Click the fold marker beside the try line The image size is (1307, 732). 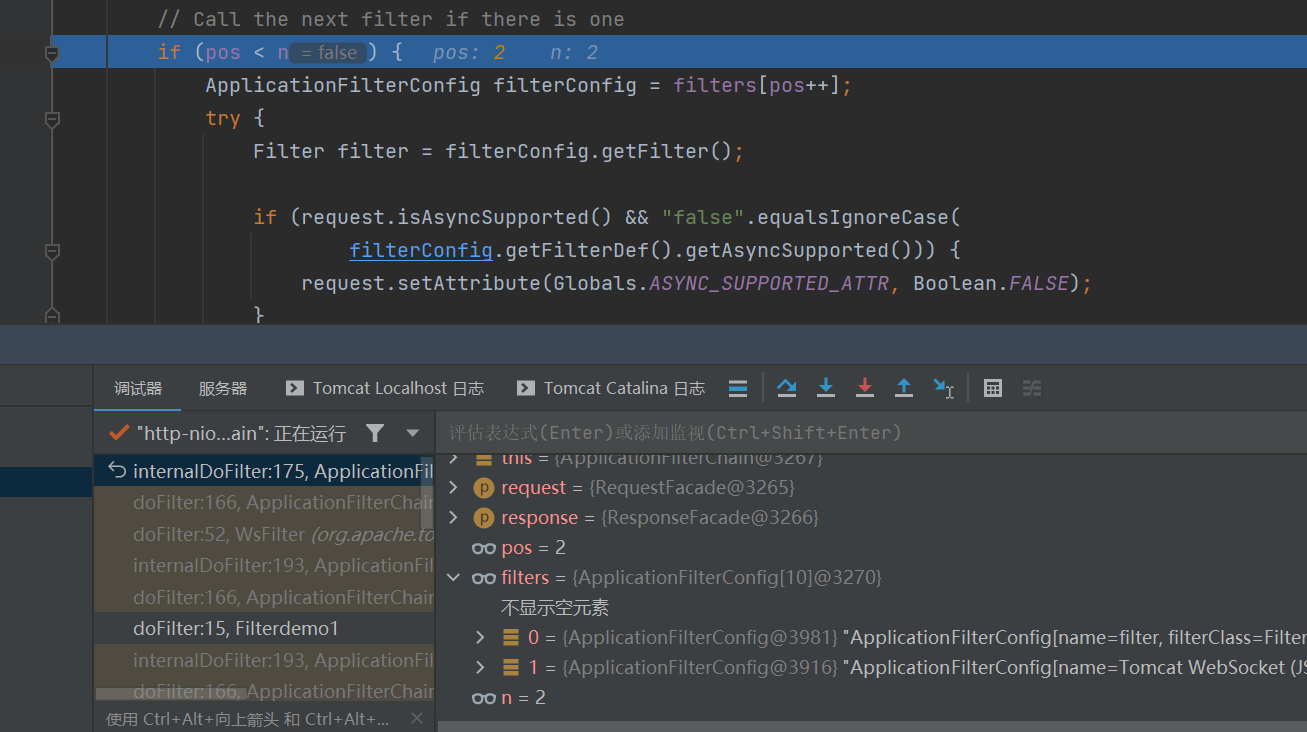coord(52,119)
